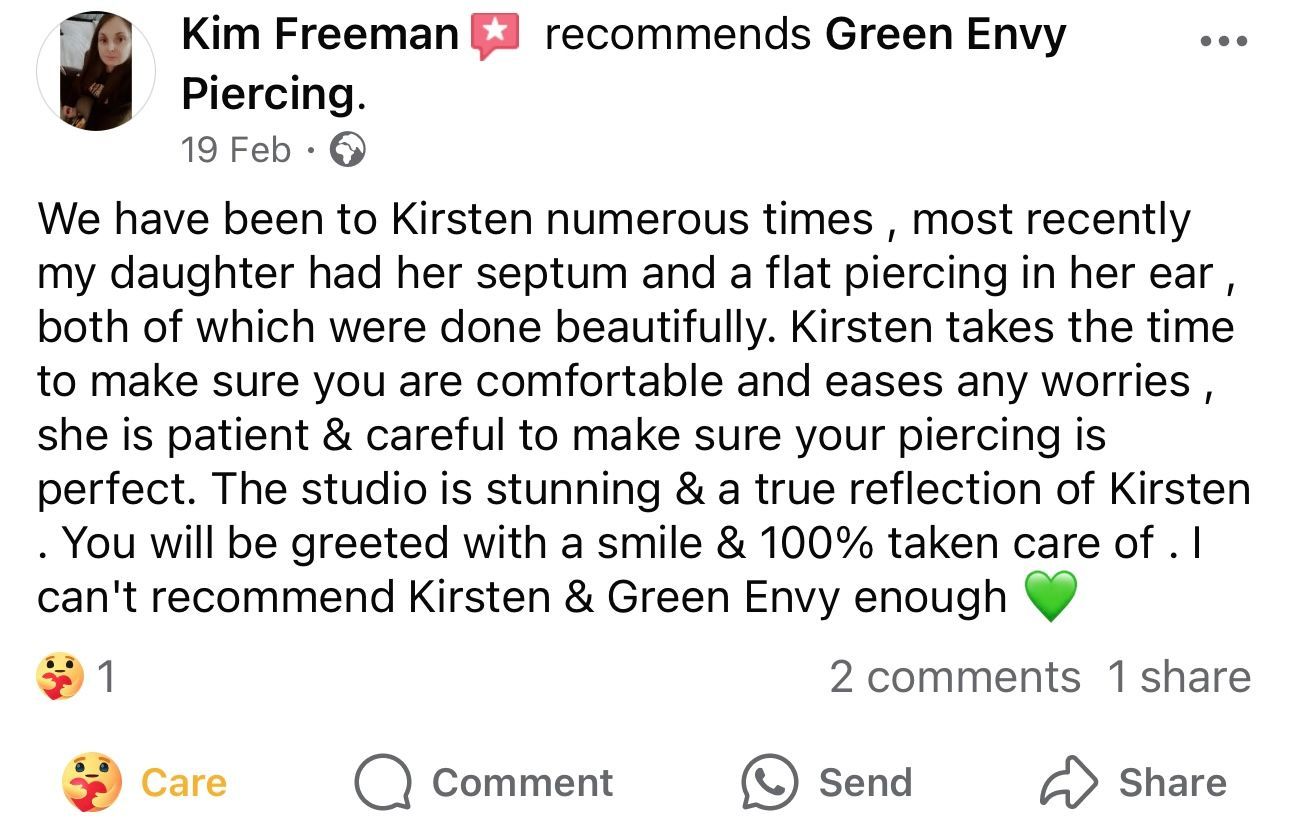Image resolution: width=1290 pixels, height=818 pixels.
Task: Click the 19 Feb post timestamp
Action: 236,150
